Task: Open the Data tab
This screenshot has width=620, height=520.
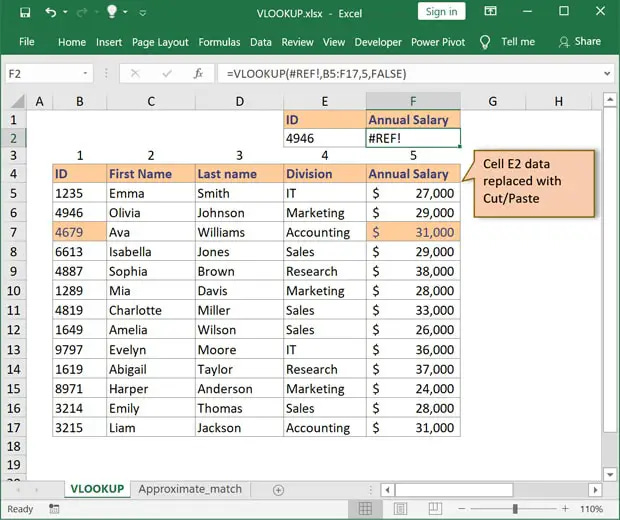Action: pyautogui.click(x=261, y=42)
